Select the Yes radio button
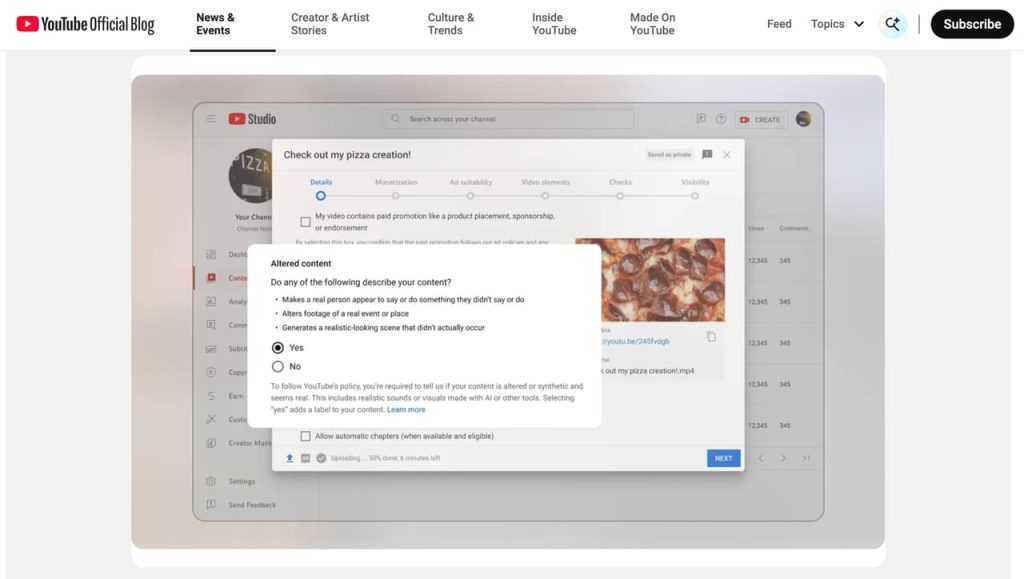 278,347
